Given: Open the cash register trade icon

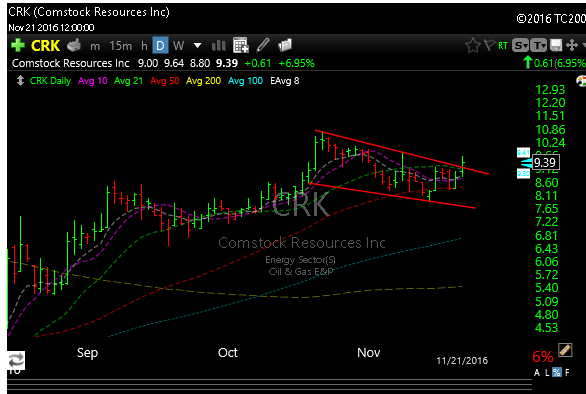Looking at the screenshot, I should (74, 46).
